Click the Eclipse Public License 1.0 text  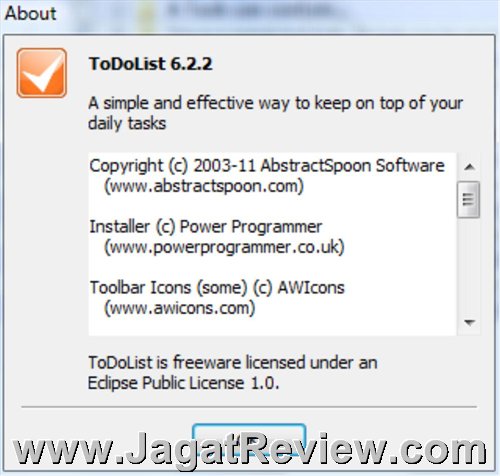[183, 383]
